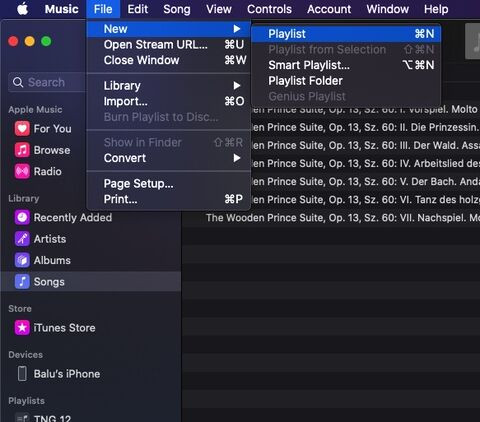Click the green zoom button
The image size is (480, 422).
coord(46,41)
